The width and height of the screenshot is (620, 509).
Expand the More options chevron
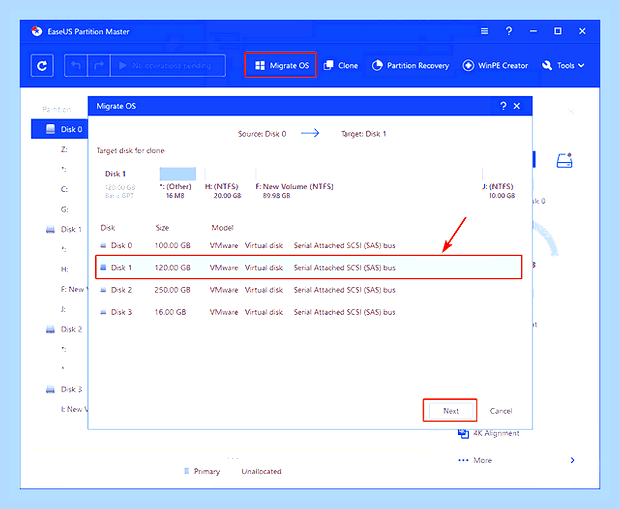point(573,460)
